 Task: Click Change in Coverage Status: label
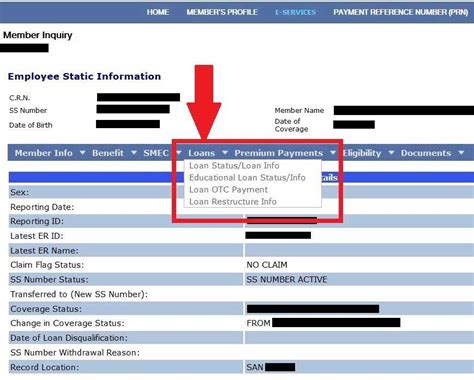click(67, 323)
